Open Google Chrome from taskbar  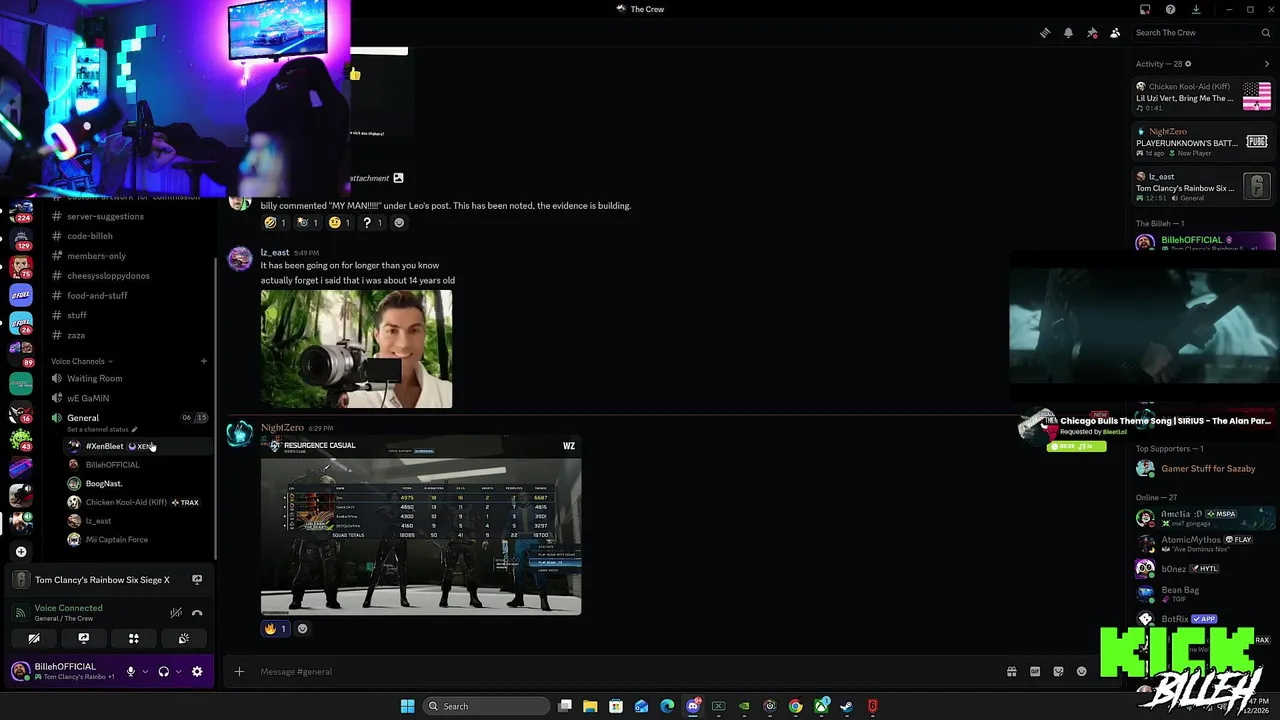(795, 706)
